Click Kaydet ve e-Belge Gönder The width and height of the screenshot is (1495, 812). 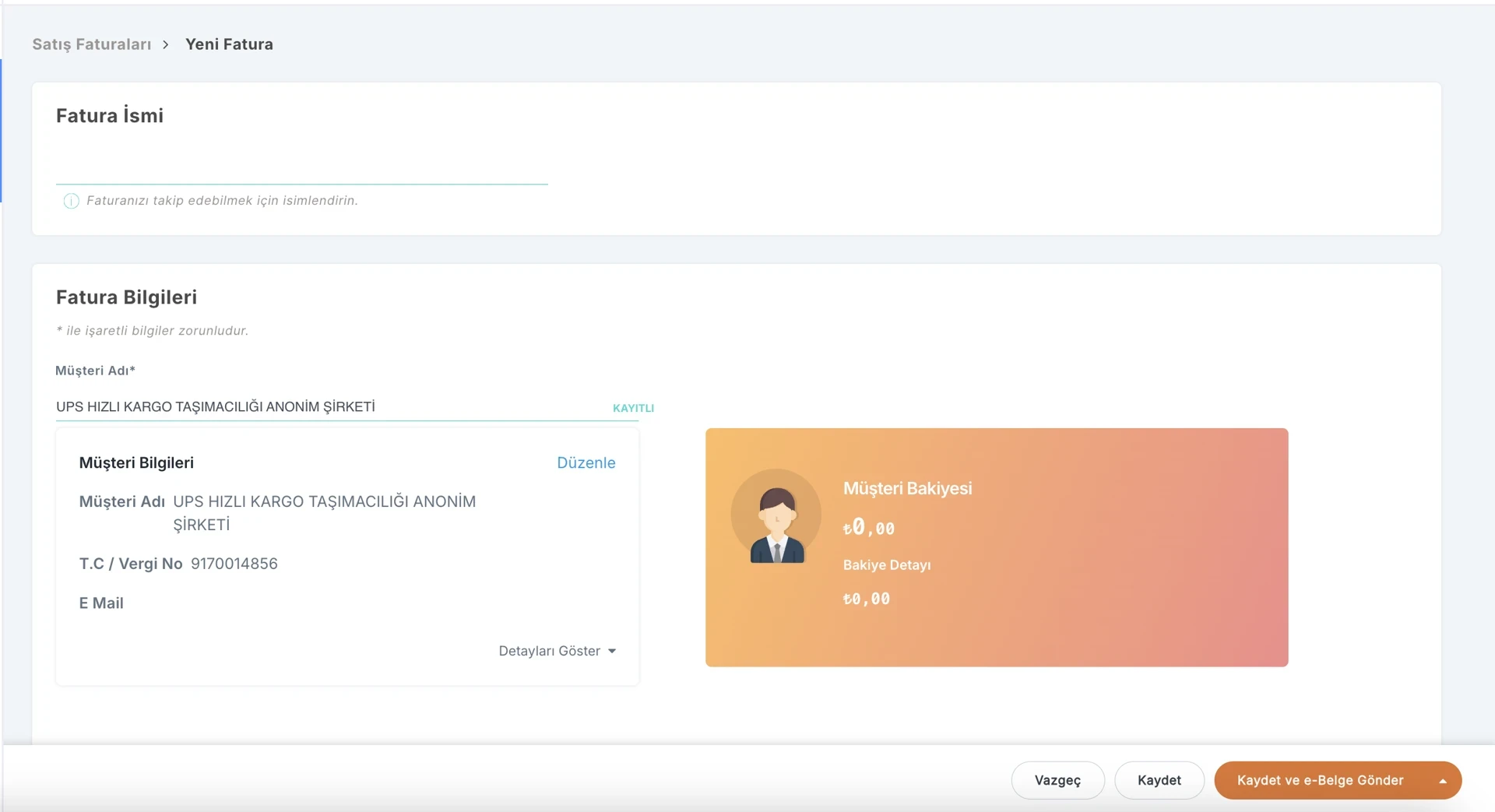pyautogui.click(x=1321, y=780)
